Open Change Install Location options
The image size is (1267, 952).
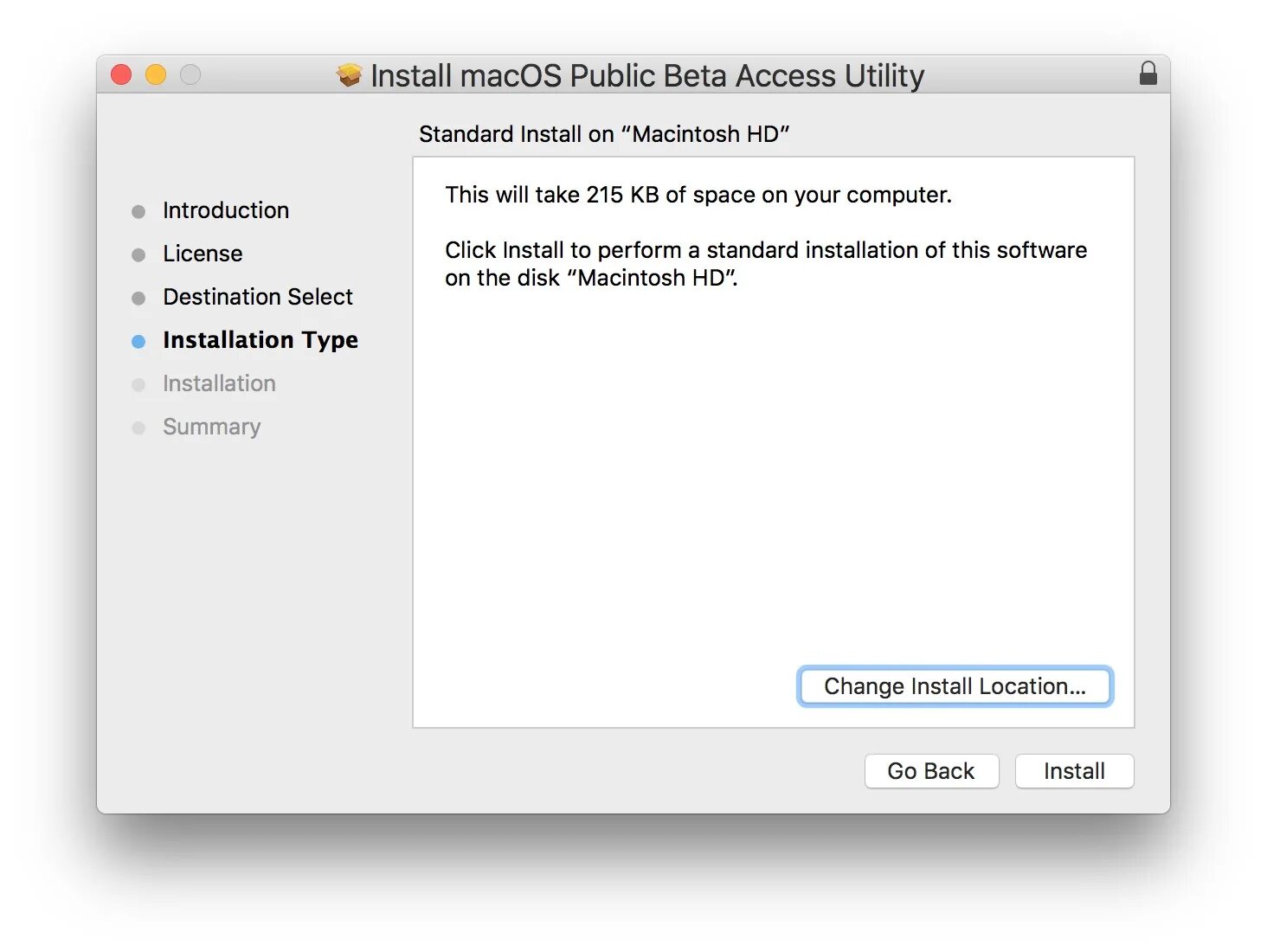click(954, 686)
